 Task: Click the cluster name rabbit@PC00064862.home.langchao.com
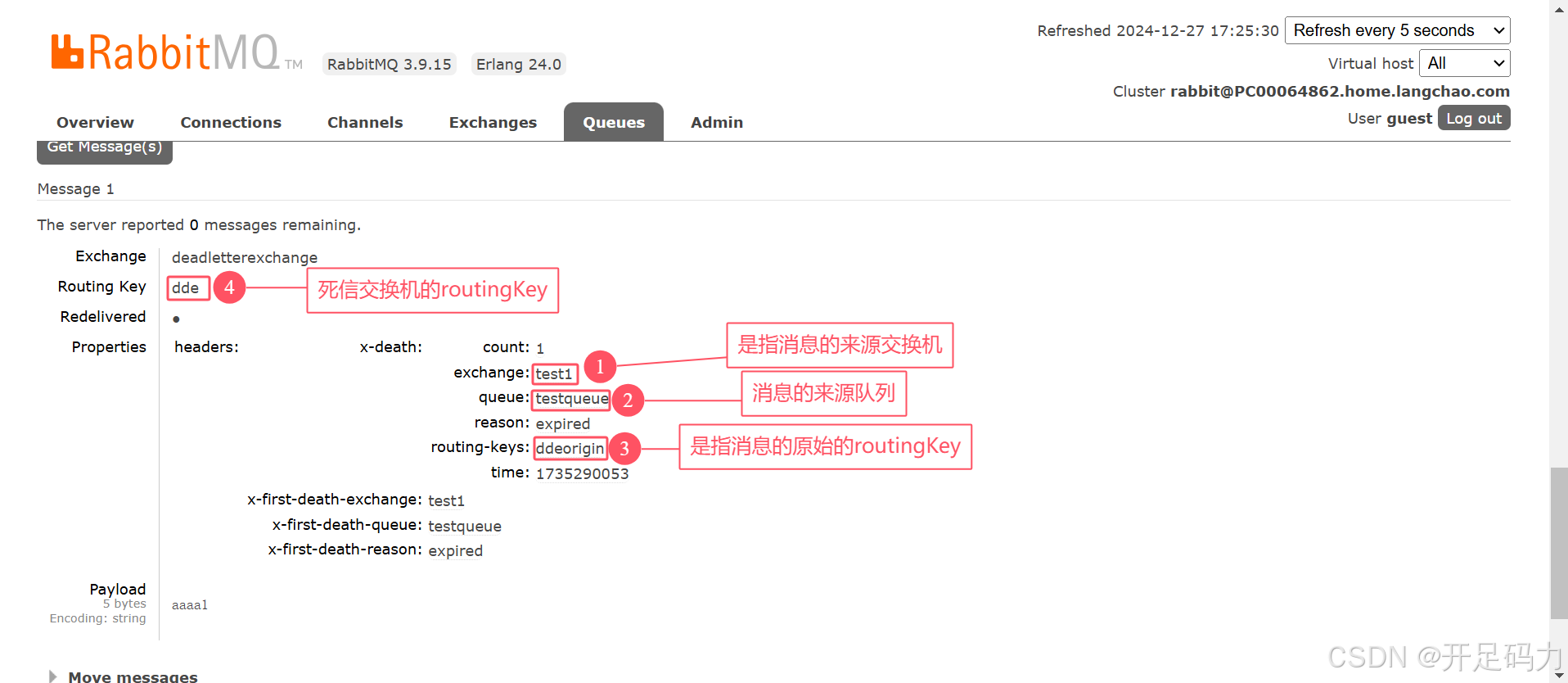pos(1340,91)
